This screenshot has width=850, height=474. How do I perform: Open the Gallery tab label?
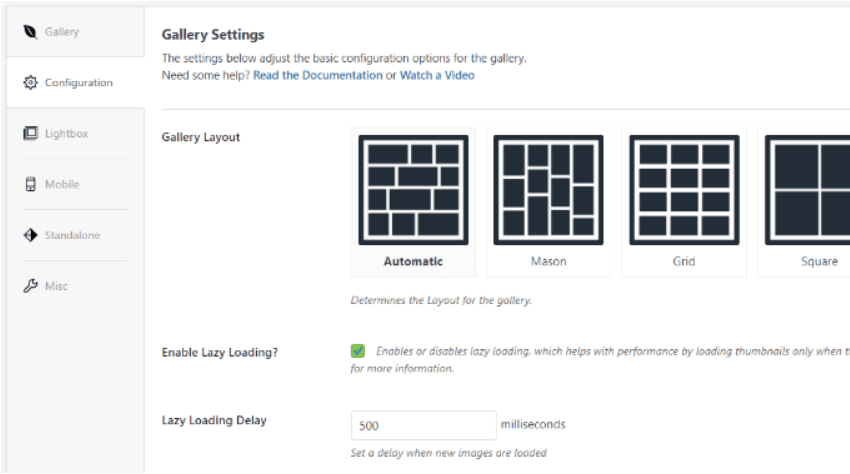pos(62,32)
